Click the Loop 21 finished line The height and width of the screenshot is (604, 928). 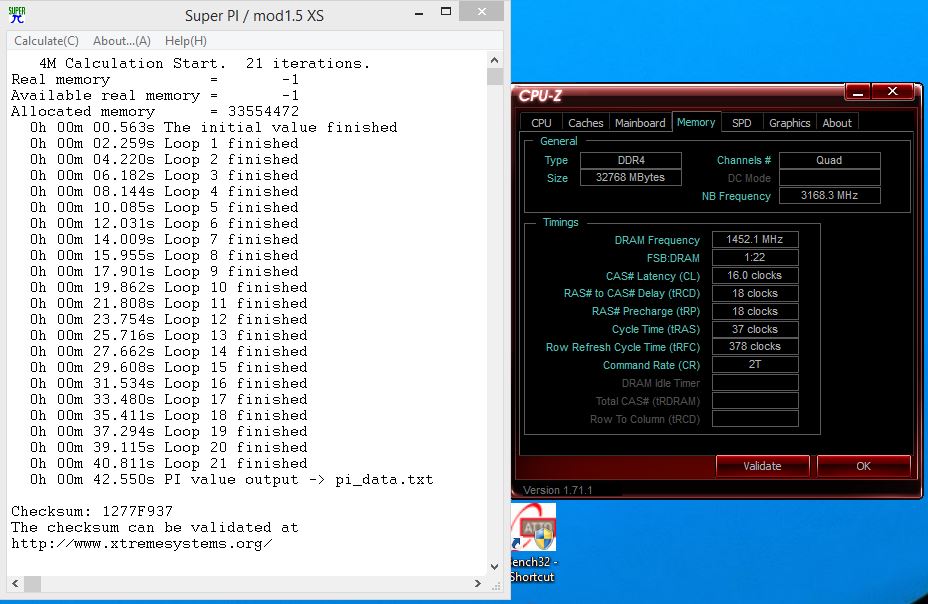coord(169,463)
